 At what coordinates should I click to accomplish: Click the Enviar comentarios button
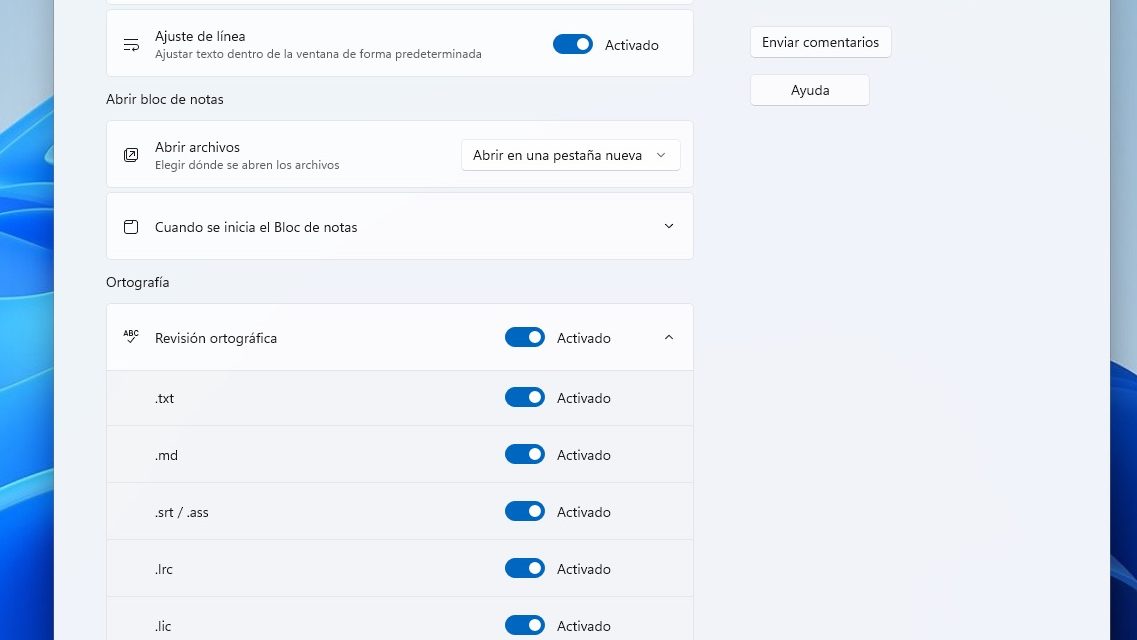pos(820,42)
